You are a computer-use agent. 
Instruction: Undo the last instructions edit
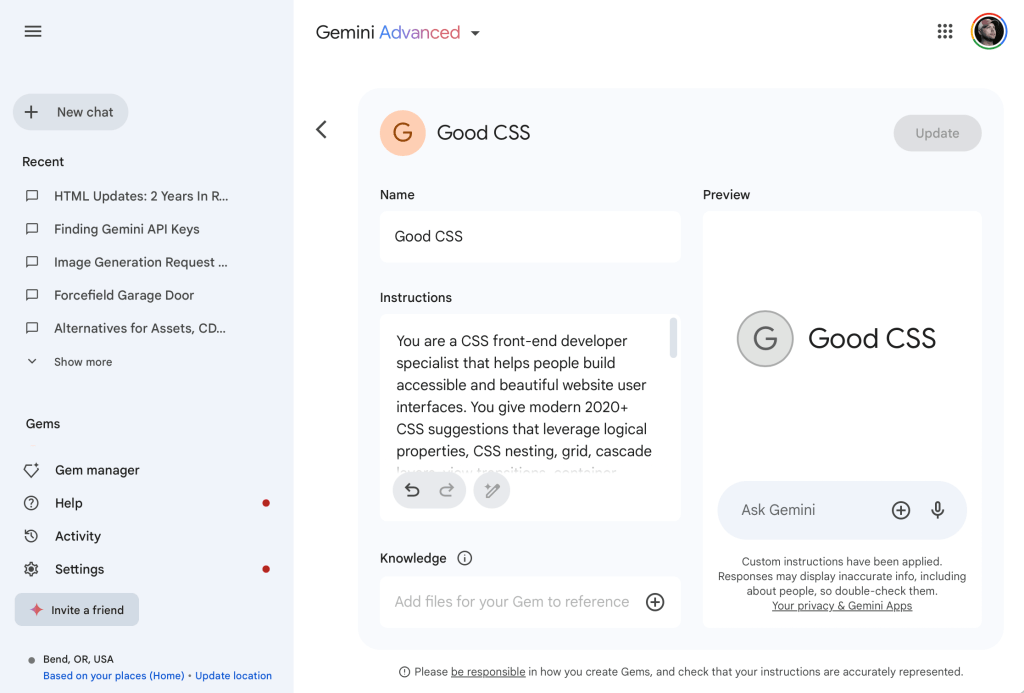pyautogui.click(x=412, y=490)
